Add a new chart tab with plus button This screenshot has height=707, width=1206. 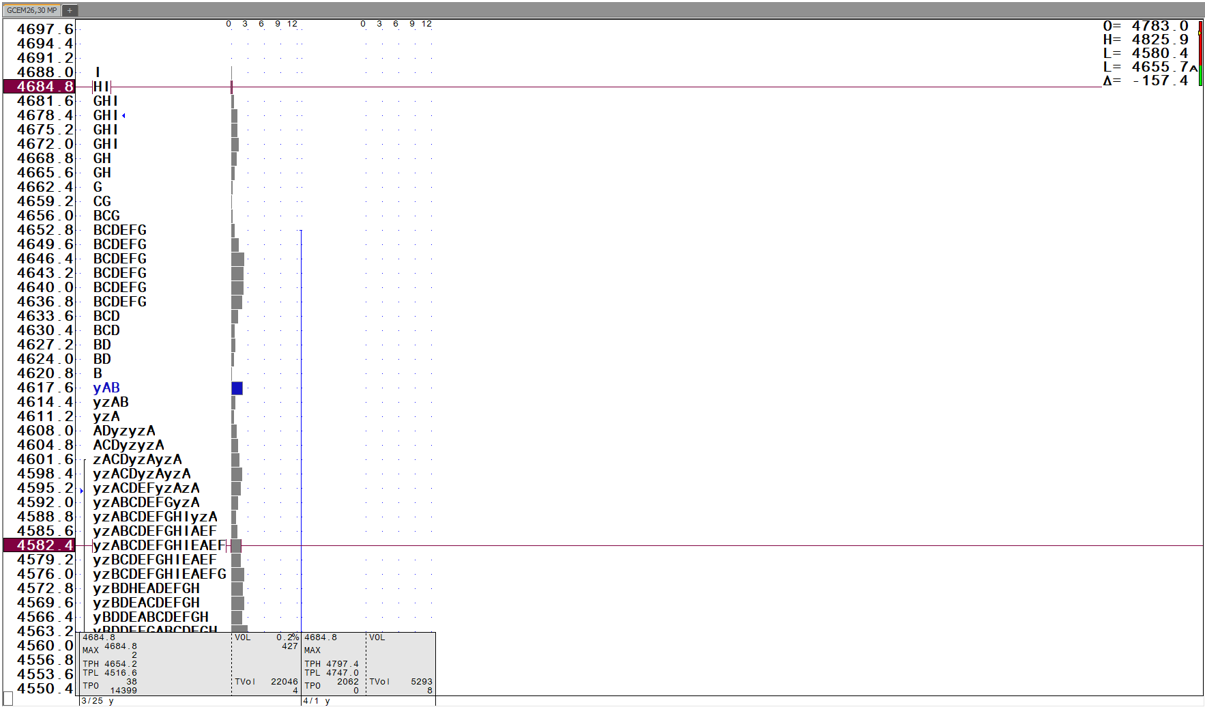coord(70,10)
